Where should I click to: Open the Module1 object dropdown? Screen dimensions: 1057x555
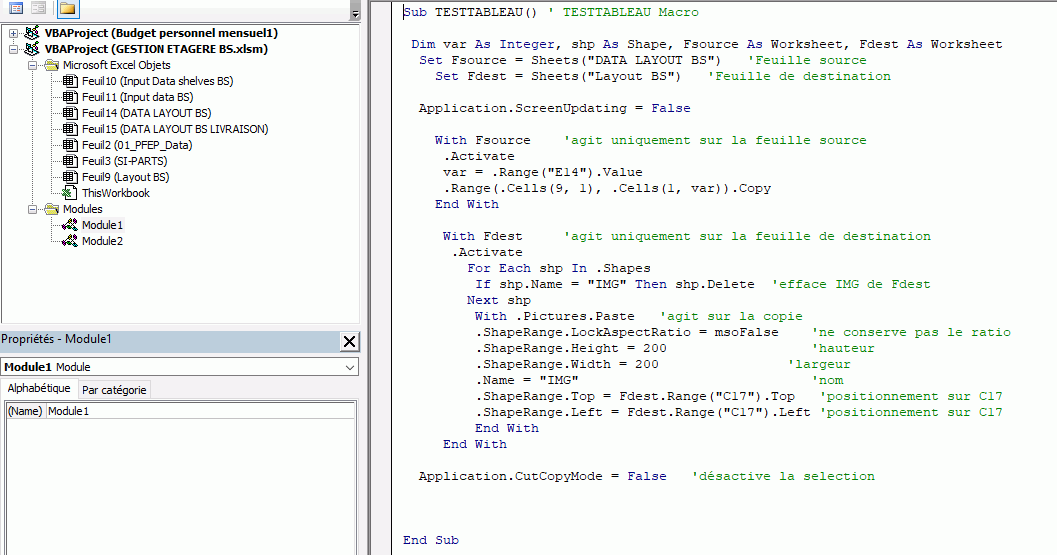point(349,367)
